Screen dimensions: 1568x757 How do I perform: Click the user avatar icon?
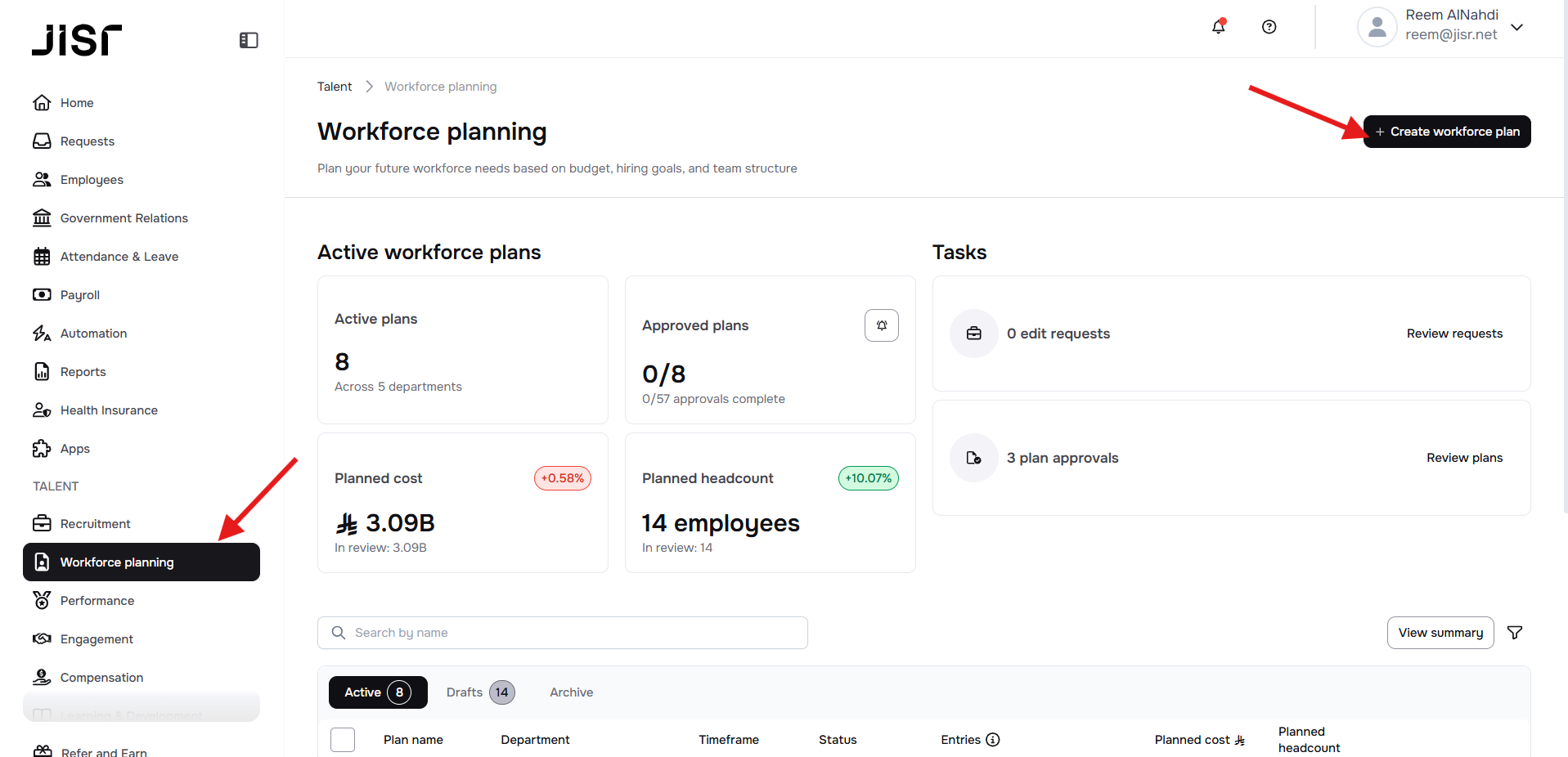click(x=1377, y=27)
